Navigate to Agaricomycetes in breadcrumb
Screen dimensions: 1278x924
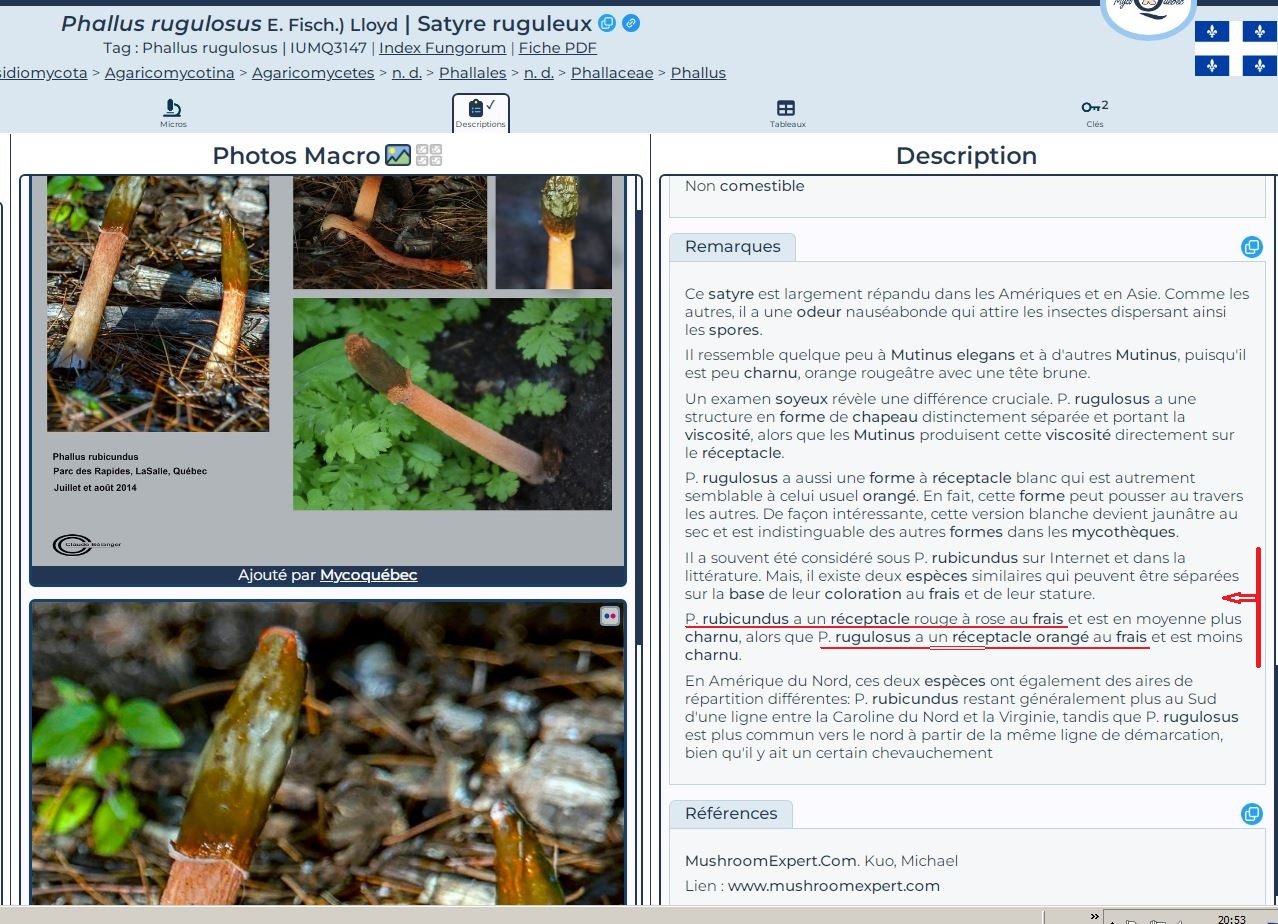(313, 73)
